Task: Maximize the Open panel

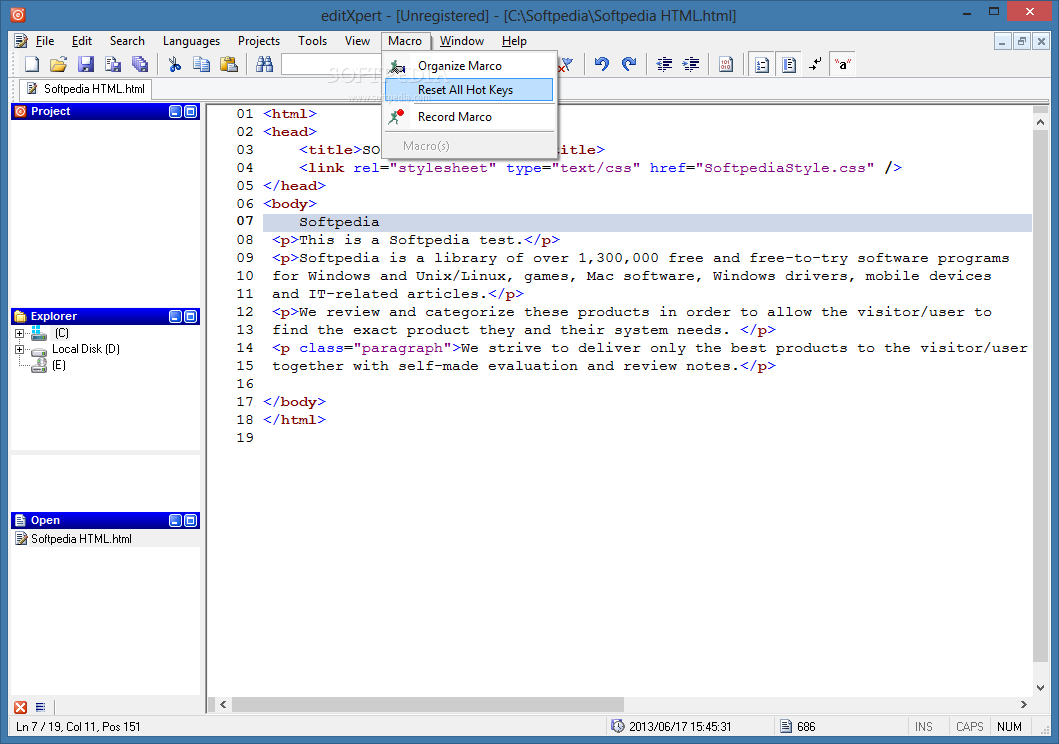Action: click(x=191, y=521)
